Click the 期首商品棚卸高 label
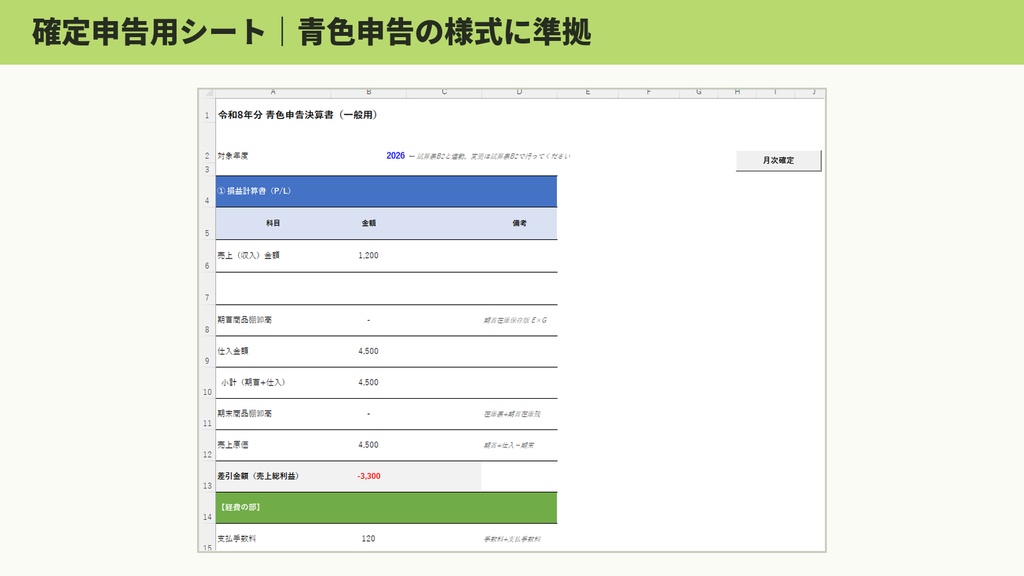The image size is (1024, 576). 244,320
